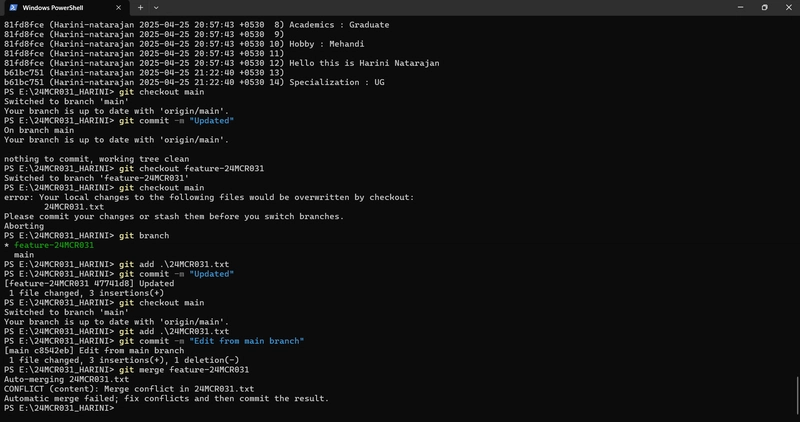800x422 pixels.
Task: Open a new tab with plus icon
Action: (140, 8)
